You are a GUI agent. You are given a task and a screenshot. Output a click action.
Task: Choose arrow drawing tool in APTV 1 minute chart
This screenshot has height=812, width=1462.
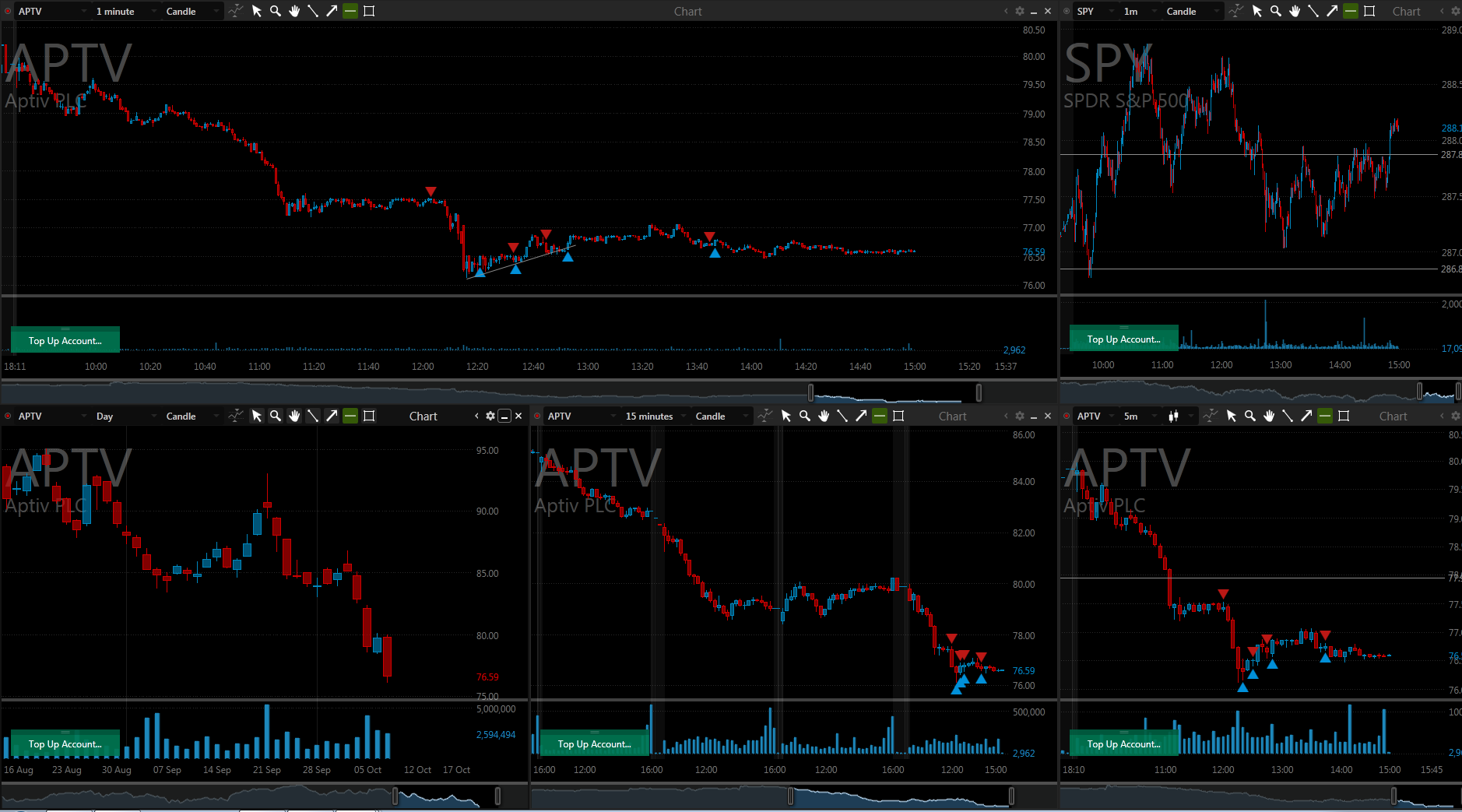[332, 11]
